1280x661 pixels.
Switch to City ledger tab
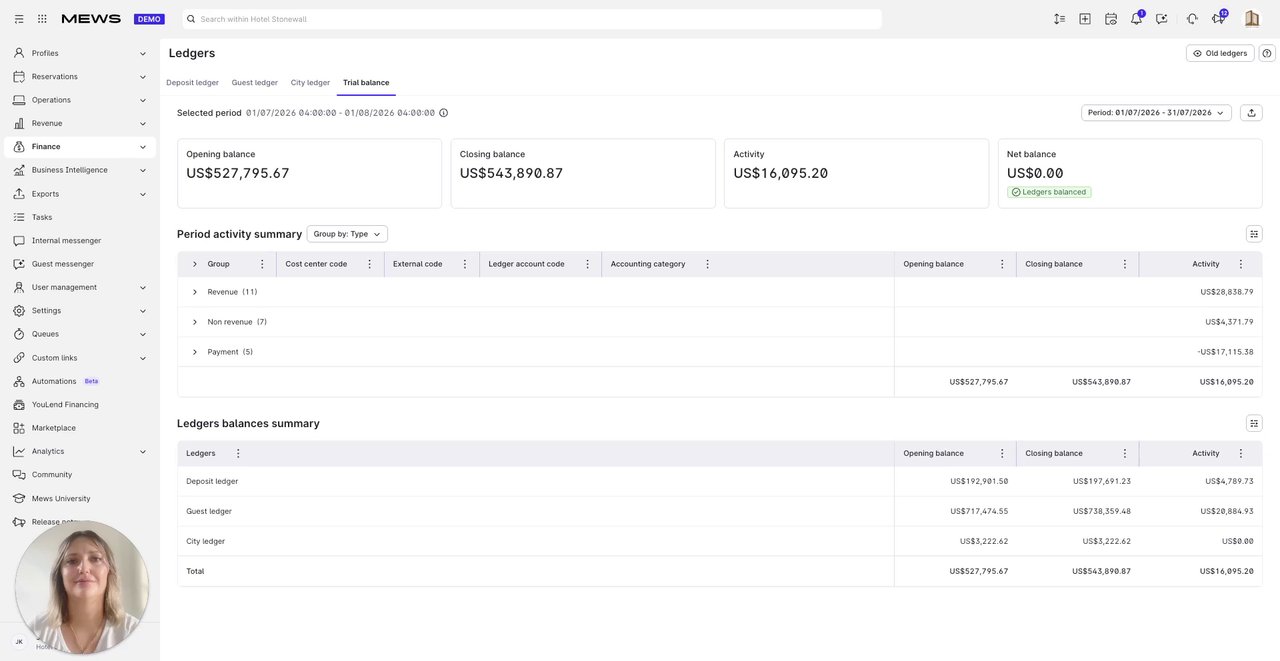click(x=310, y=83)
